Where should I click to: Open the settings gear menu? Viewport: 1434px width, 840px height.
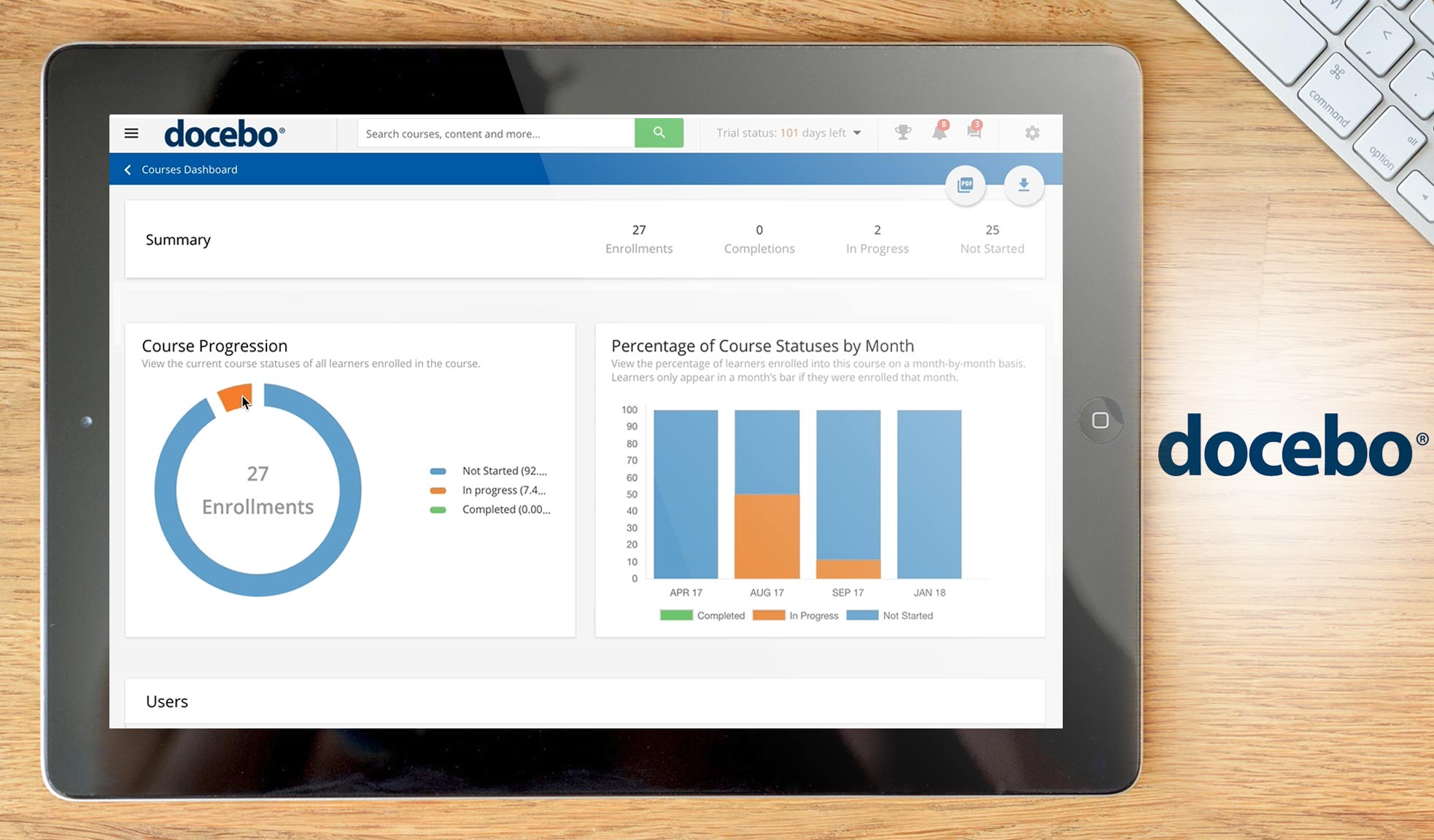[x=1031, y=133]
